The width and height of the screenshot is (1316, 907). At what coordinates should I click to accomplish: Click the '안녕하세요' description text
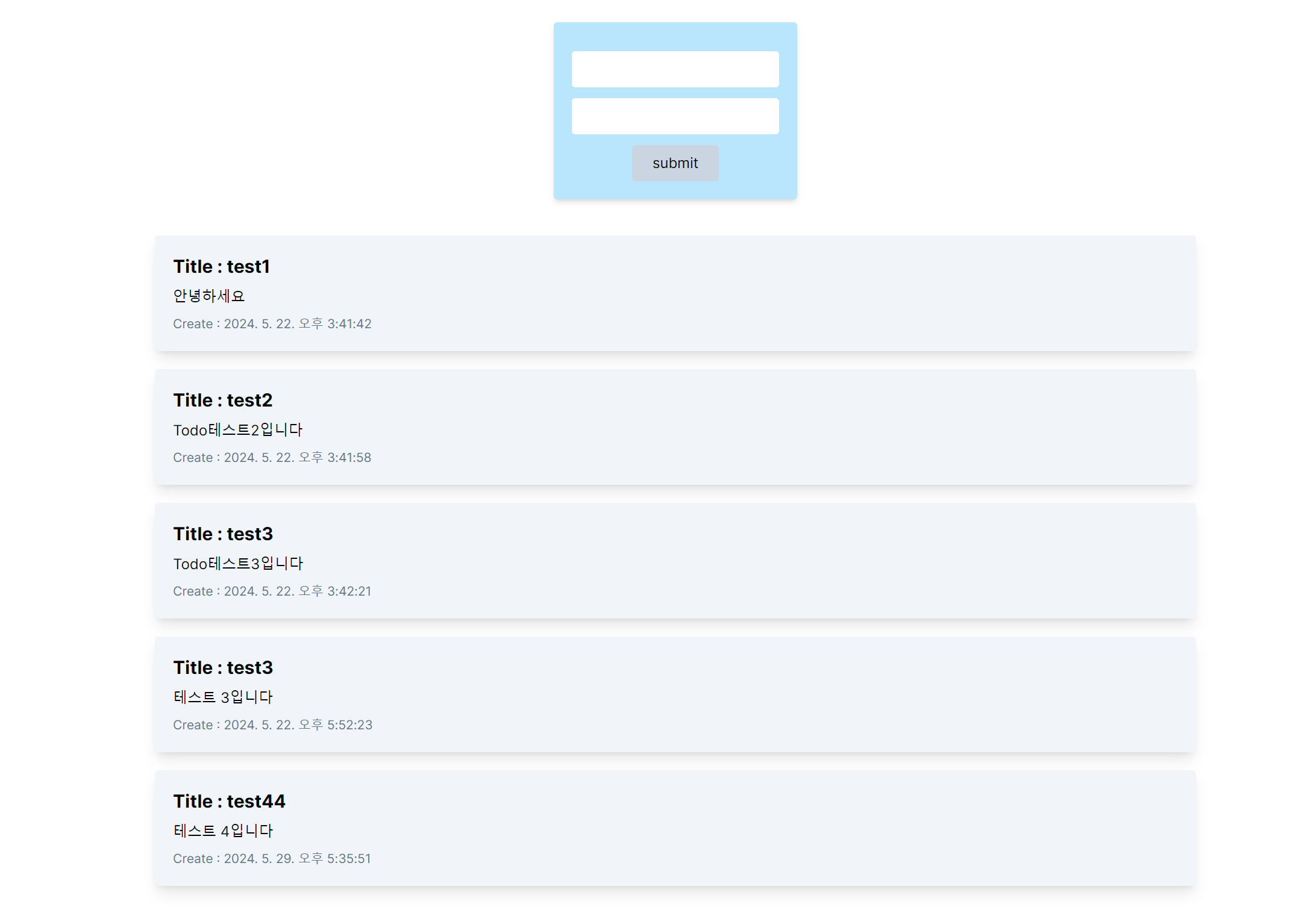(x=208, y=296)
